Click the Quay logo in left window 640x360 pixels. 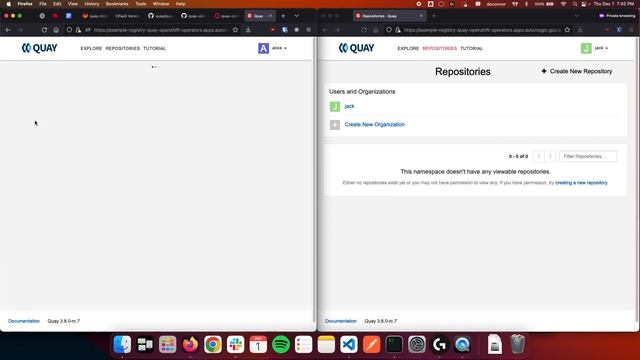39,48
